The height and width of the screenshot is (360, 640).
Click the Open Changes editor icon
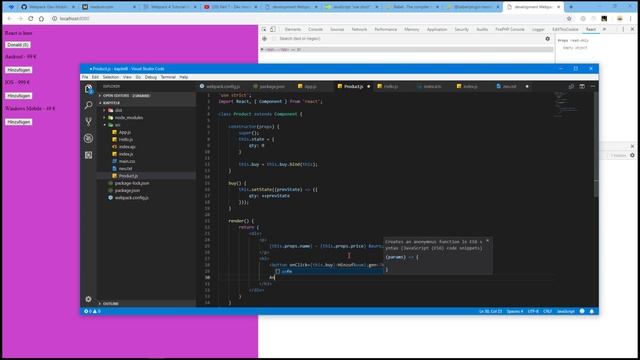click(x=571, y=87)
